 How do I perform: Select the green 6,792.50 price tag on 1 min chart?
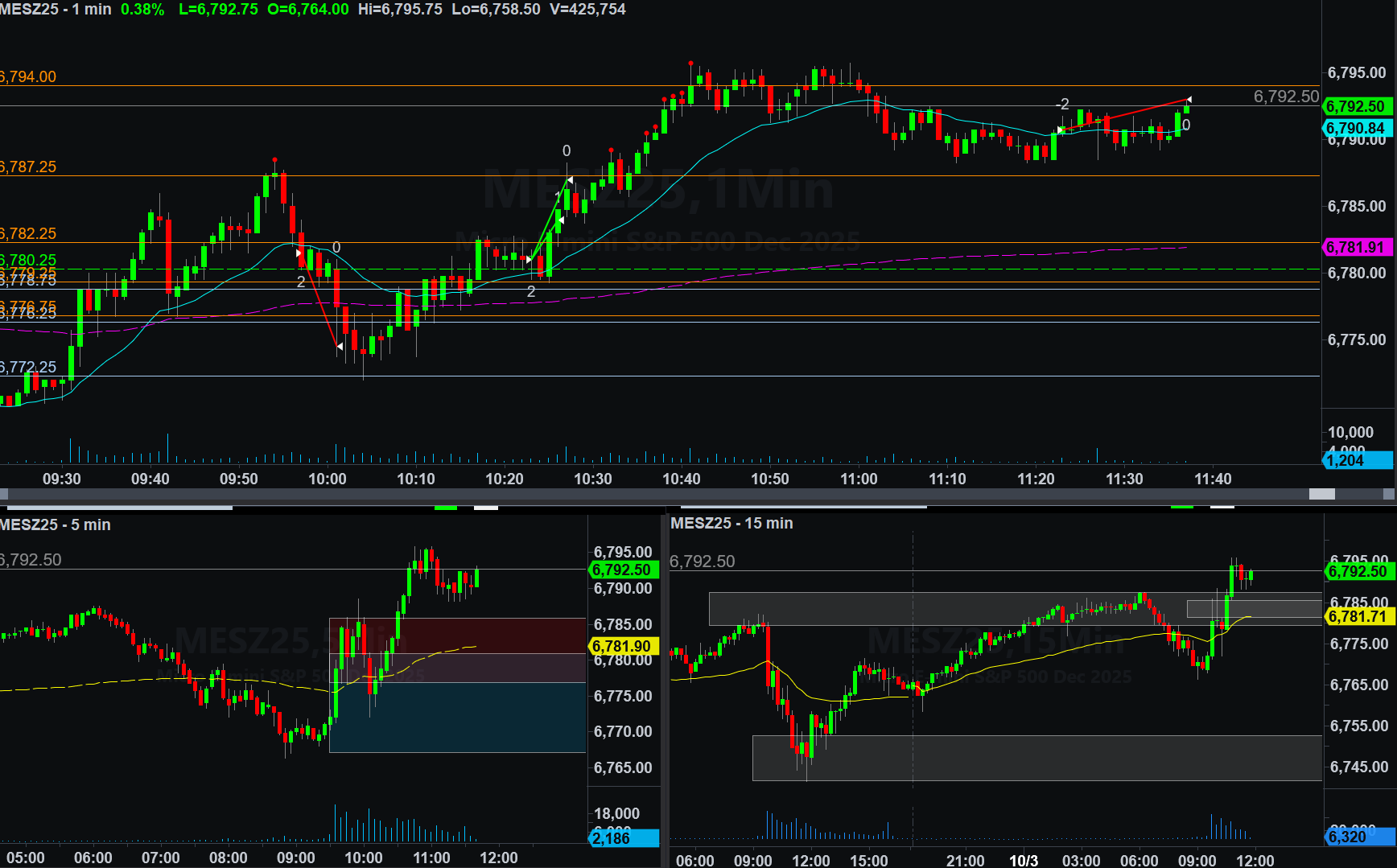1357,106
